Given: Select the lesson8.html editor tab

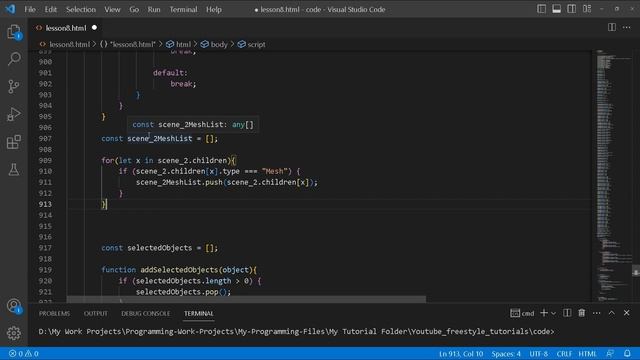Looking at the screenshot, I should (67, 28).
